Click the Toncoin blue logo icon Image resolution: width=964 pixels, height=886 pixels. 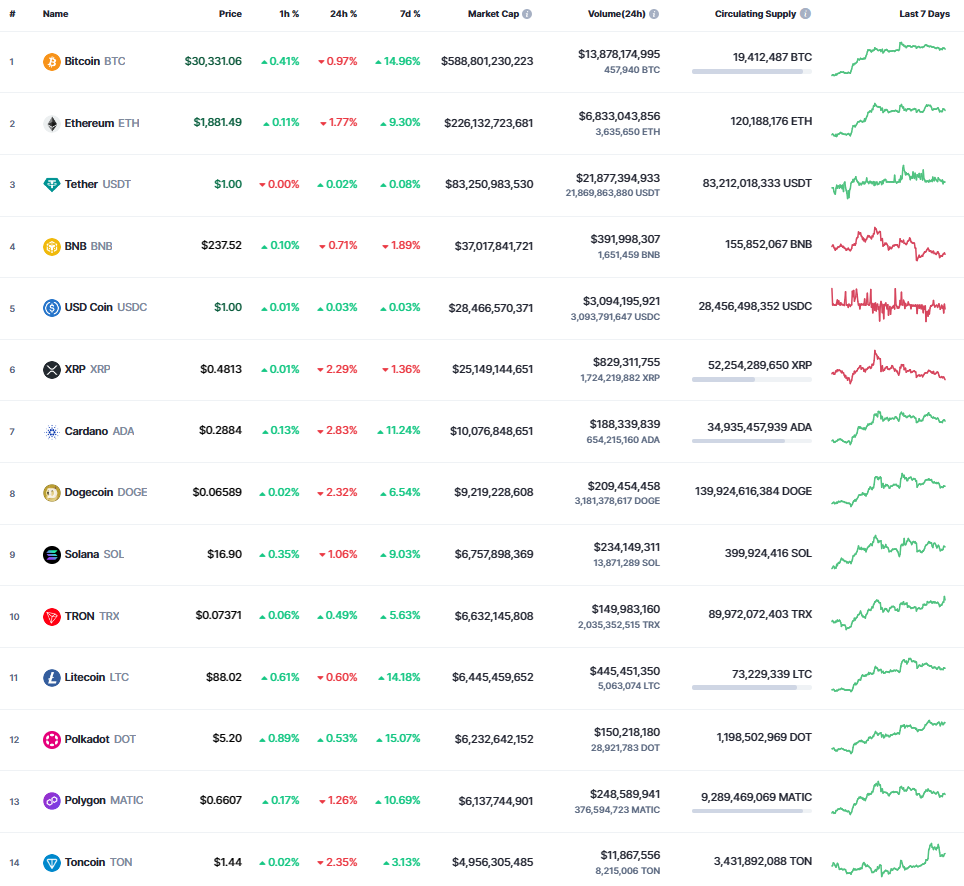point(52,863)
